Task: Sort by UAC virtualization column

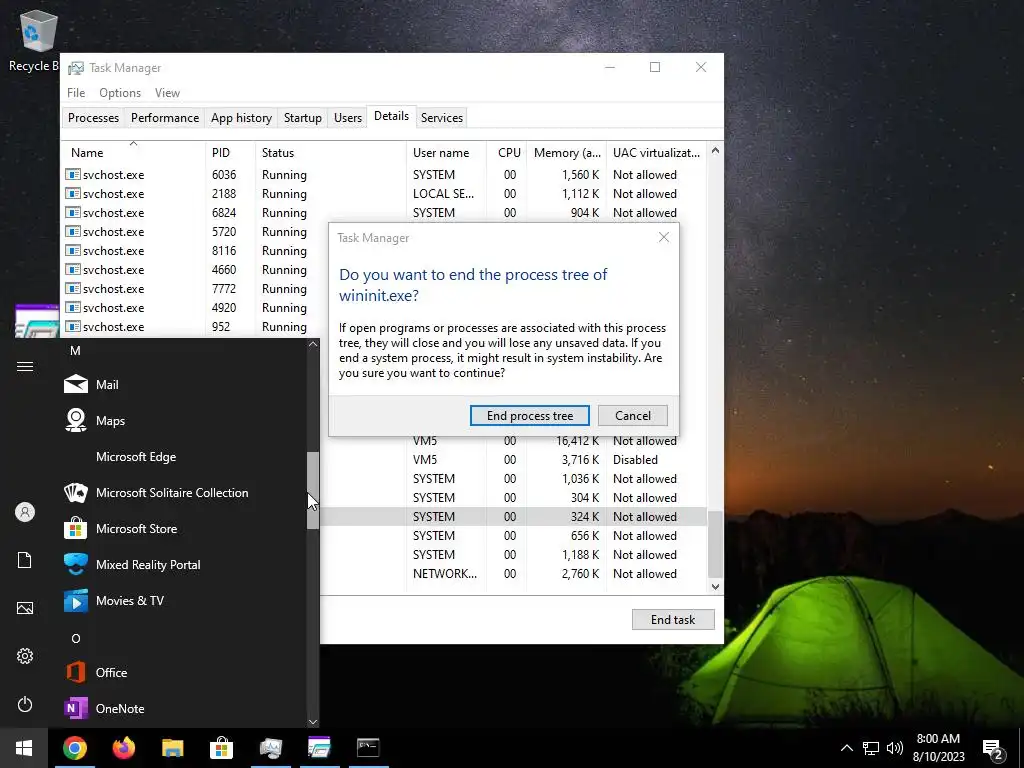Action: 656,153
